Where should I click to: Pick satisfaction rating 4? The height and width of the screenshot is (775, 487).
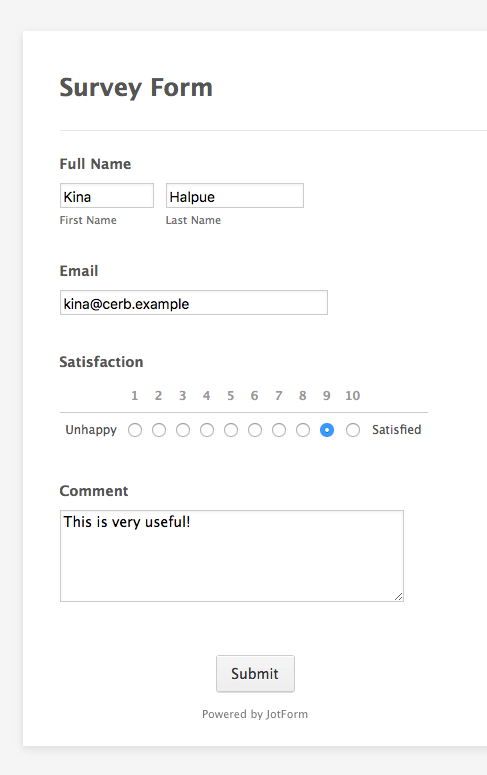click(207, 430)
